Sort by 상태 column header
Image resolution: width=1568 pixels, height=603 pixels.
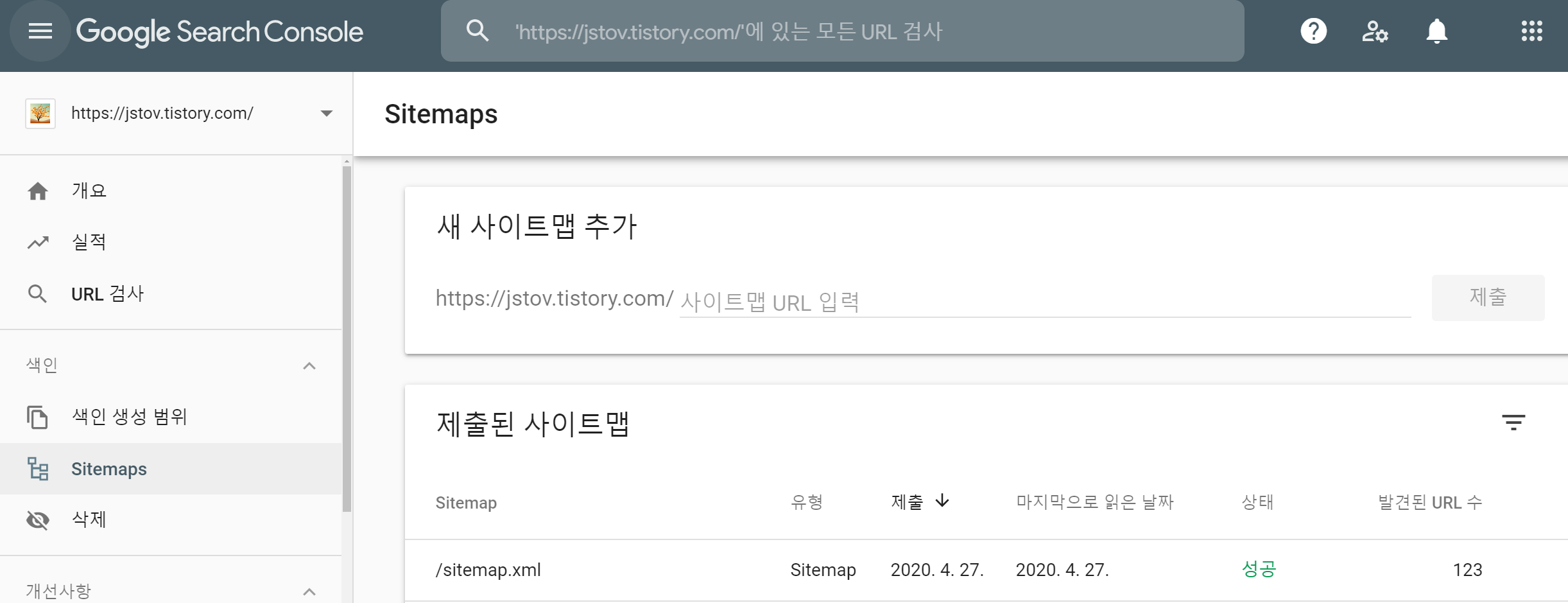tap(1257, 502)
